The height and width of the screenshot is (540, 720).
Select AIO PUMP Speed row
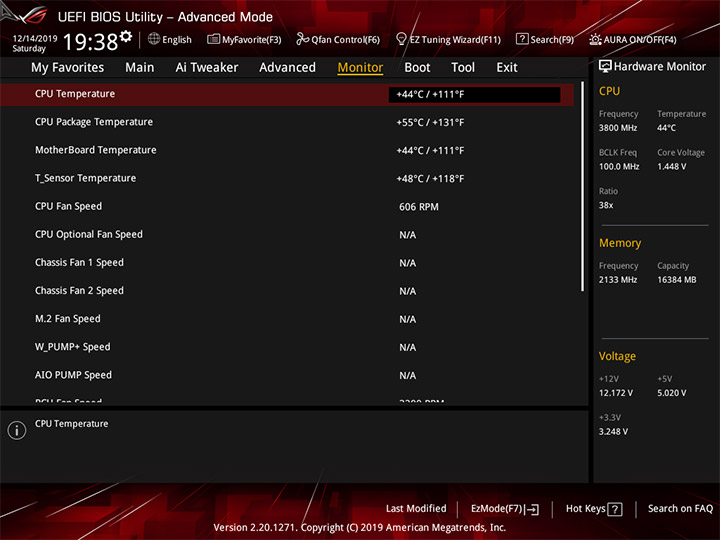(x=287, y=375)
